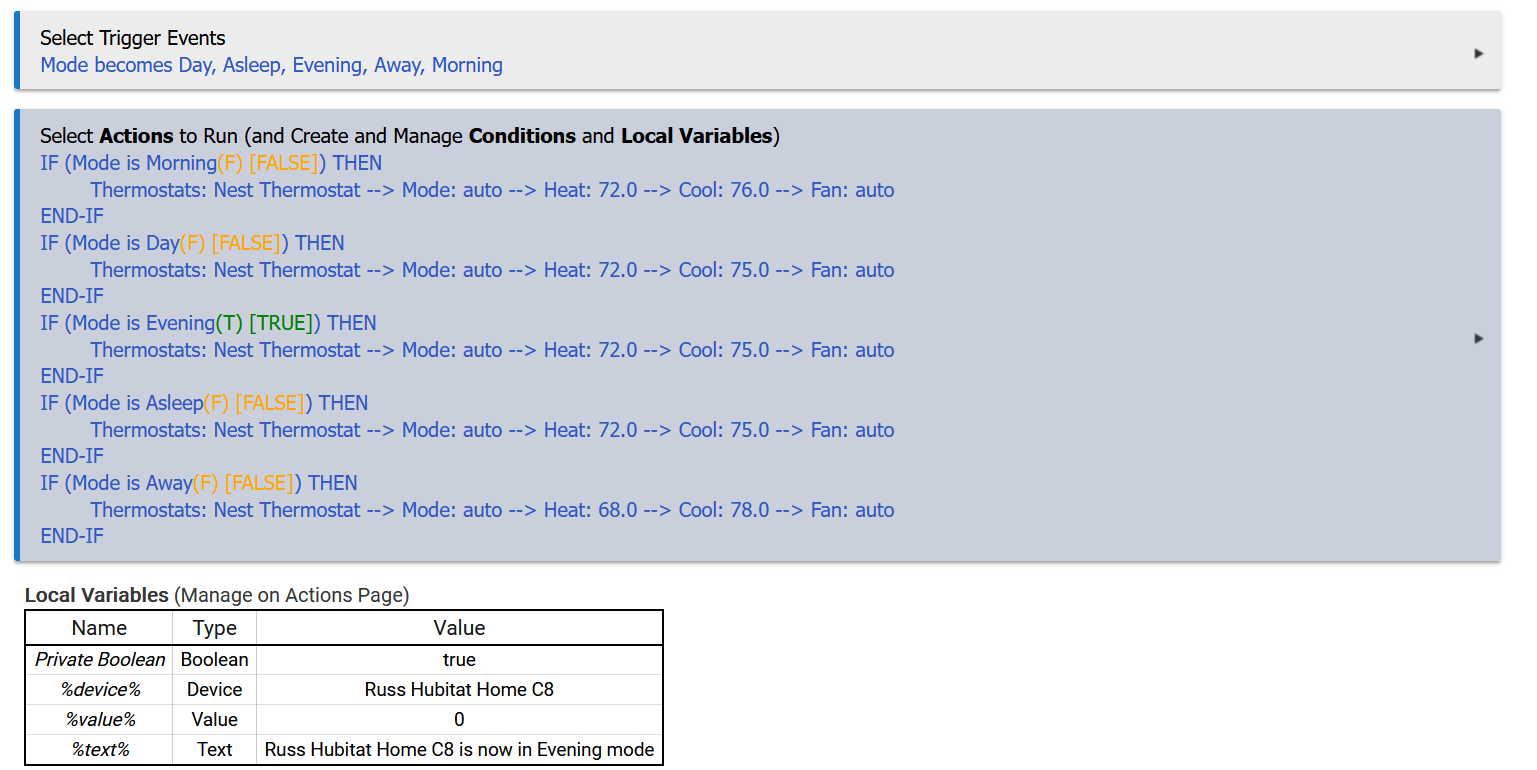Click the Name column header
1537x770 pixels.
point(99,628)
